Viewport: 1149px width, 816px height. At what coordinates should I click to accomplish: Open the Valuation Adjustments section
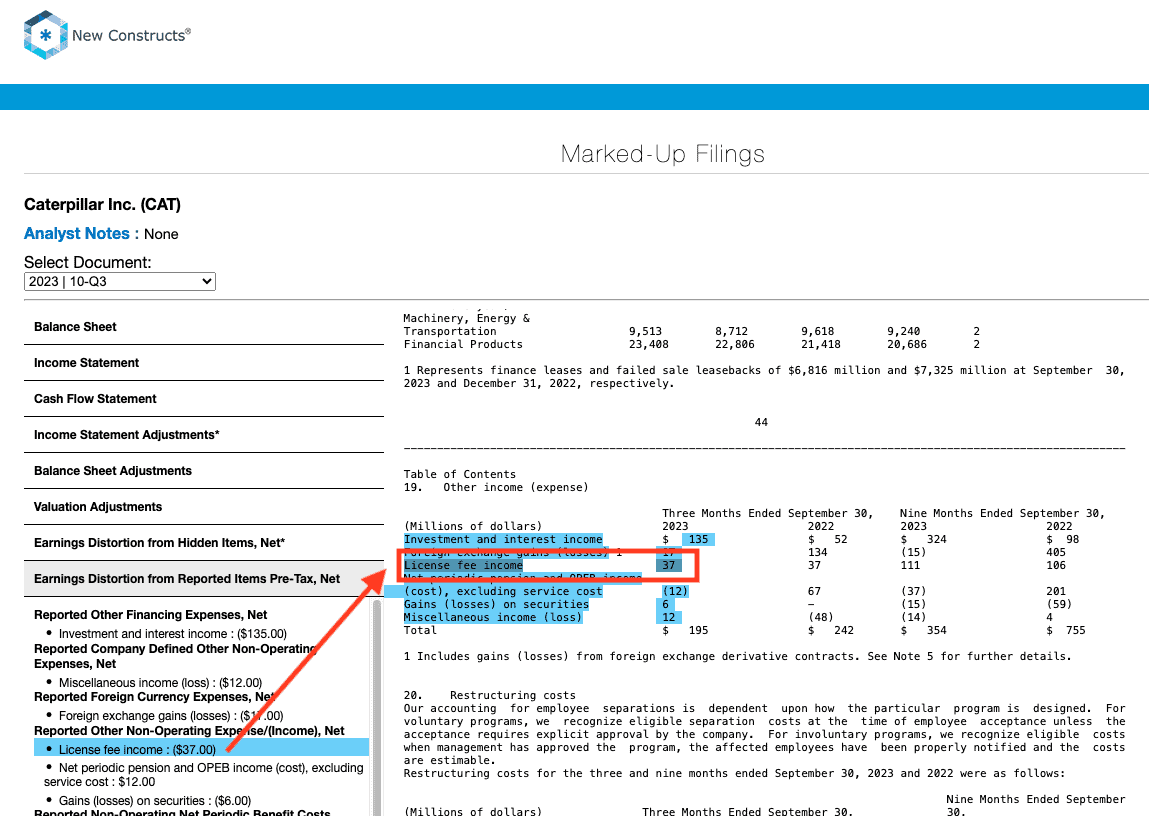[204, 506]
